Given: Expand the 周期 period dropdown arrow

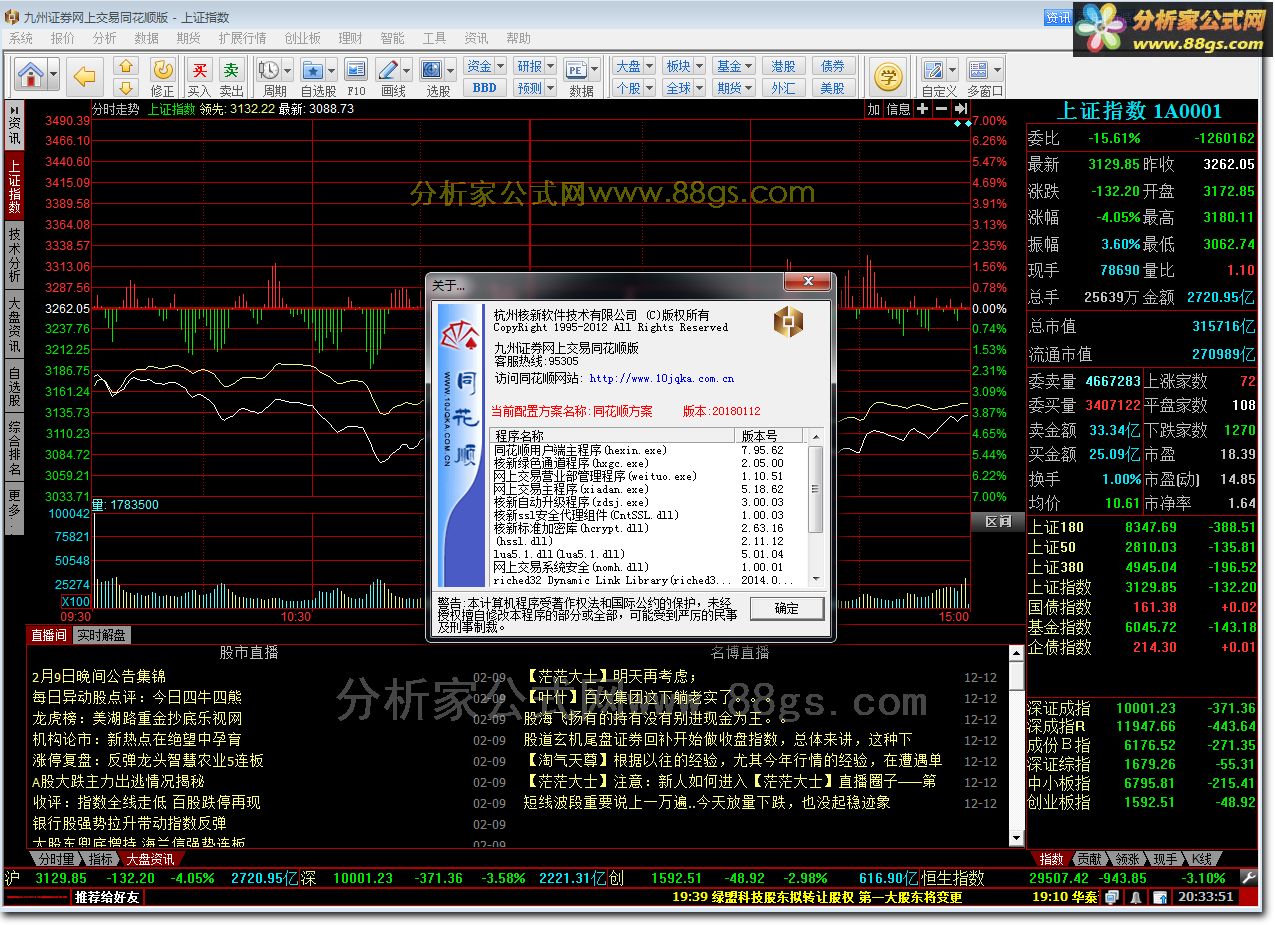Looking at the screenshot, I should (287, 70).
